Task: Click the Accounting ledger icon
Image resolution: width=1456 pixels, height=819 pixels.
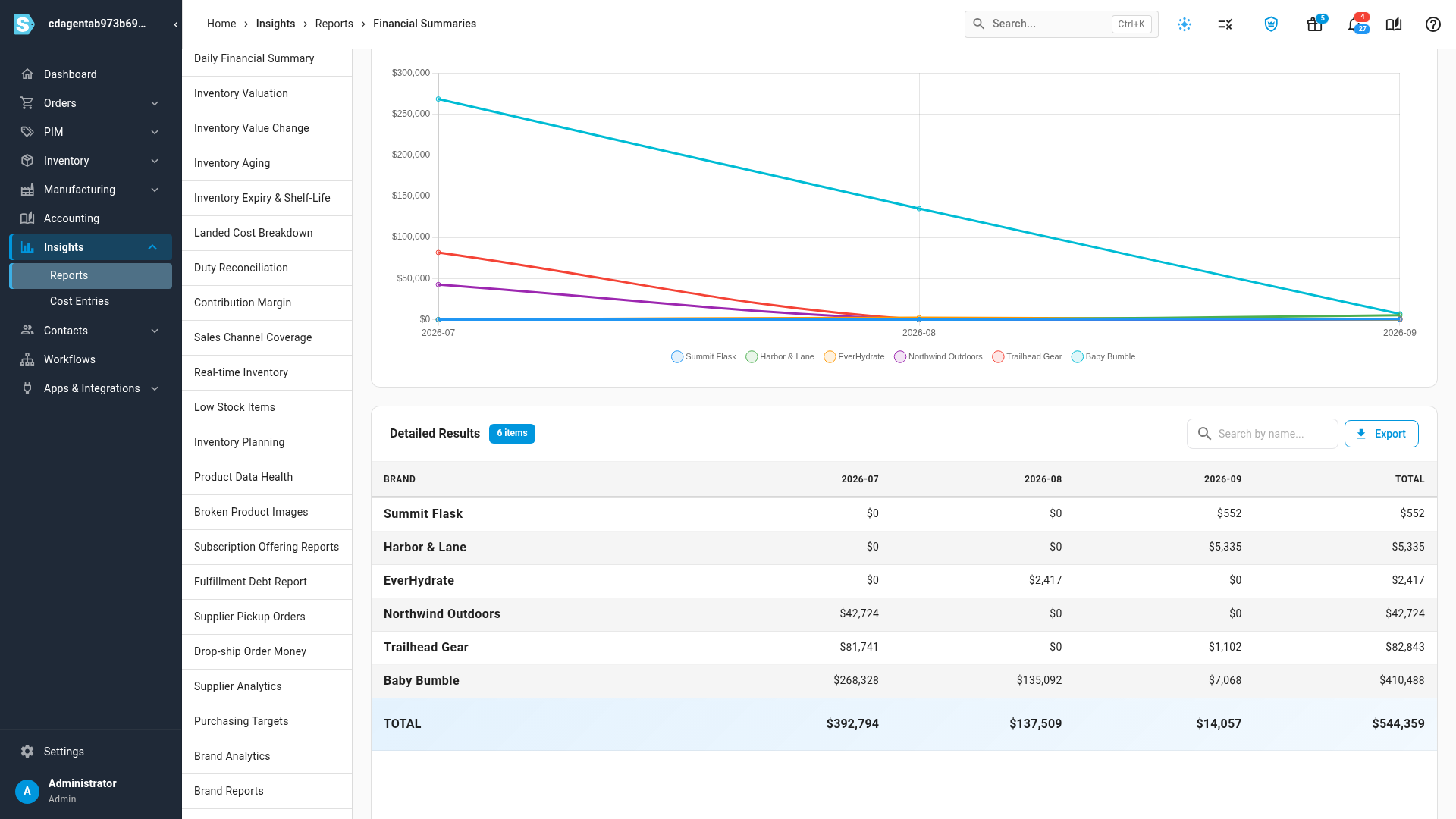Action: [x=27, y=218]
